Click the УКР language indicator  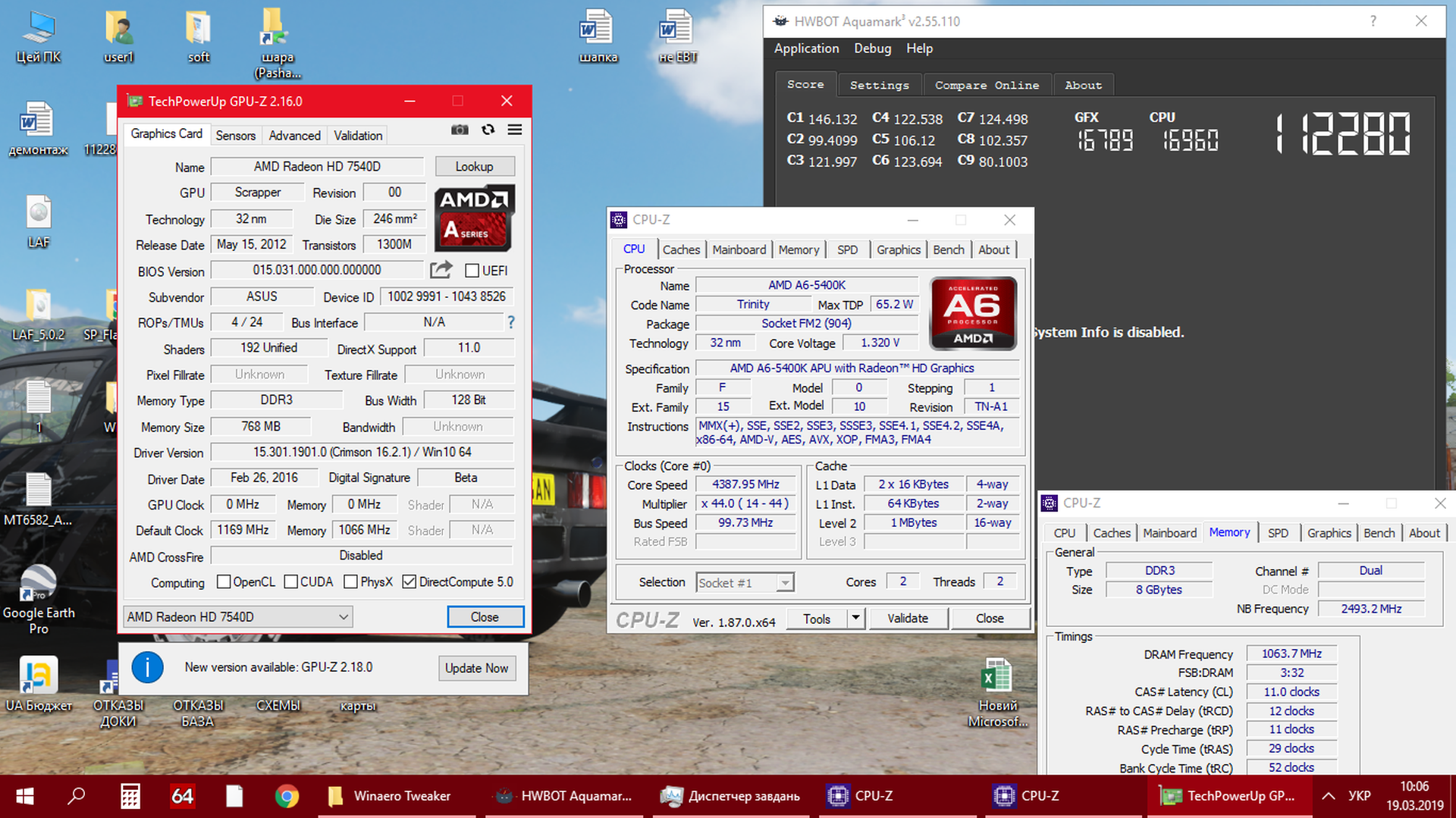click(x=1359, y=796)
